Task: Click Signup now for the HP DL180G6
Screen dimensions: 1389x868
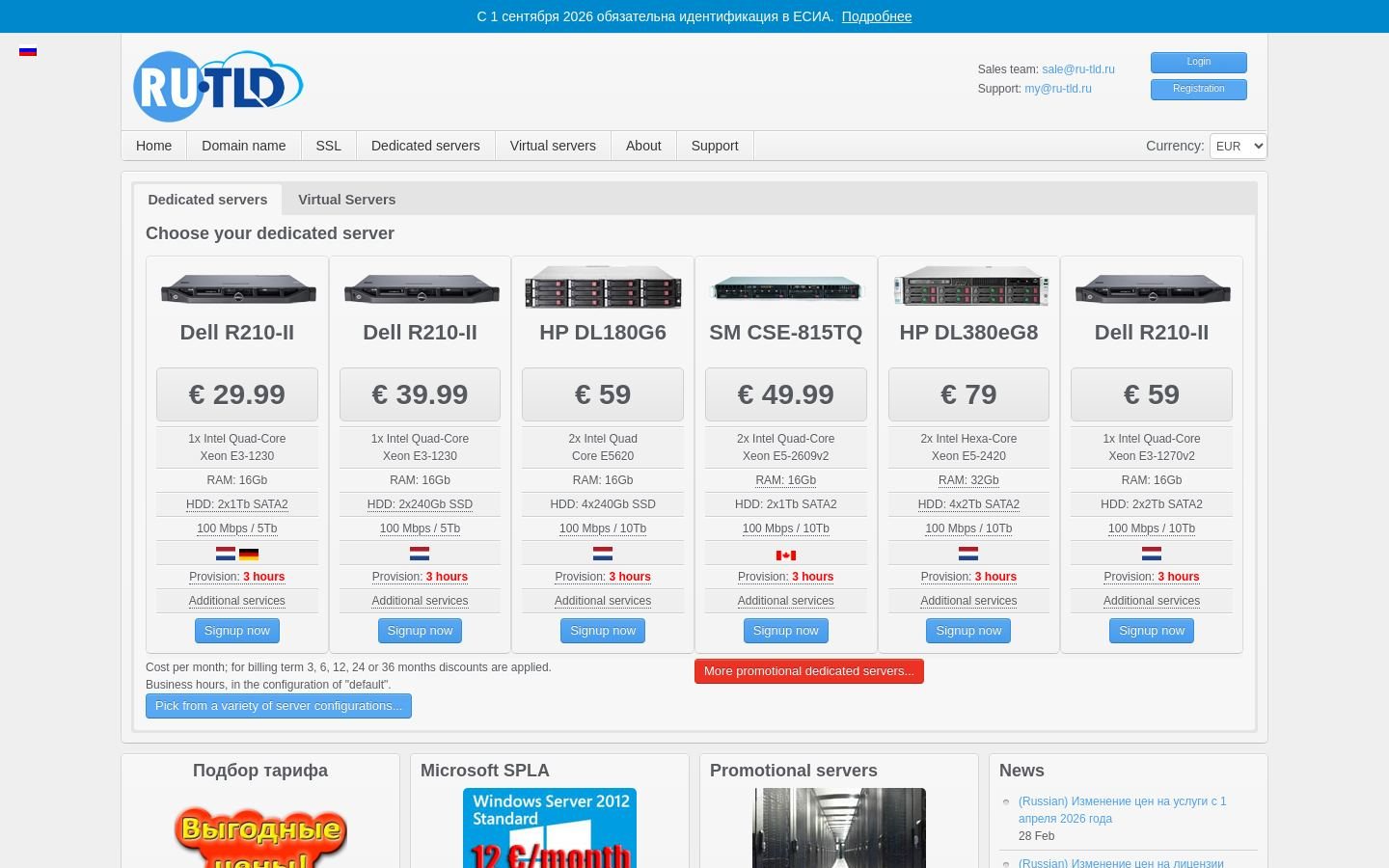Action: [603, 631]
